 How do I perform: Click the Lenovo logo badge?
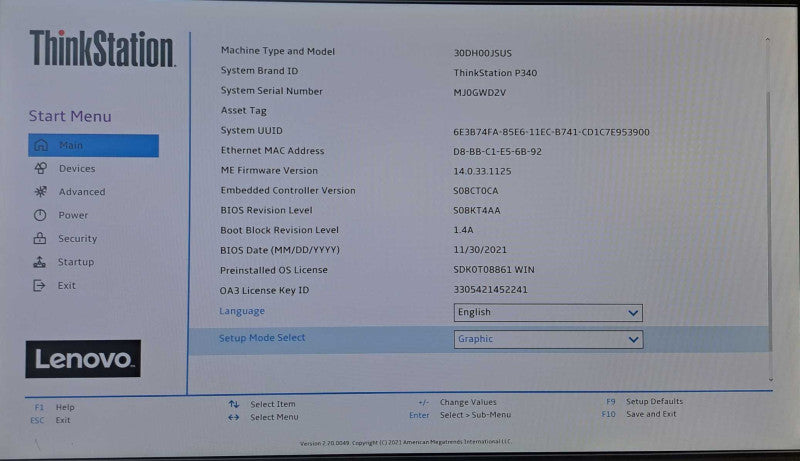pyautogui.click(x=83, y=359)
